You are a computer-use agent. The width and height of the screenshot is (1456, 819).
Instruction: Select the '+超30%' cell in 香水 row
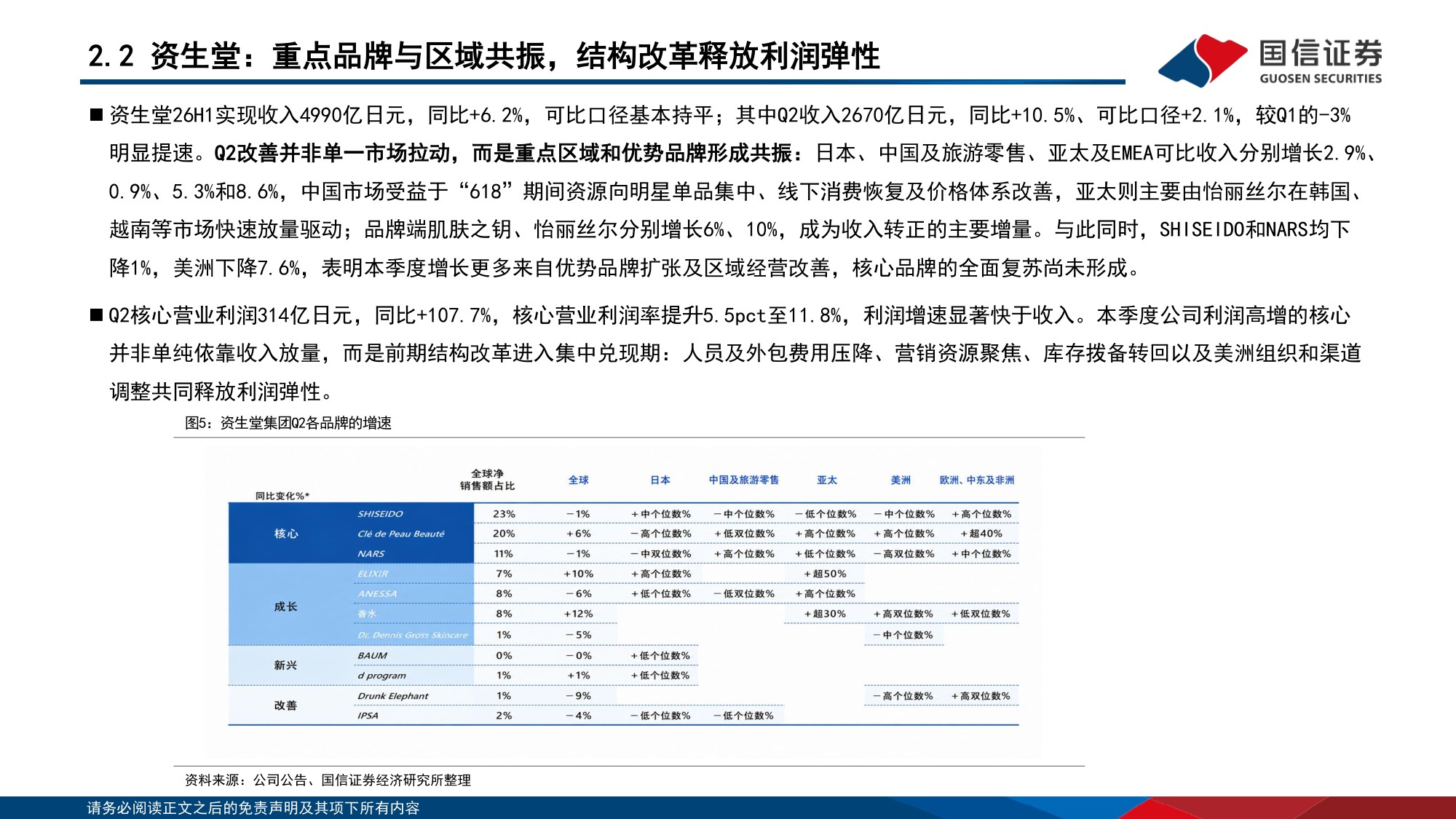(825, 614)
